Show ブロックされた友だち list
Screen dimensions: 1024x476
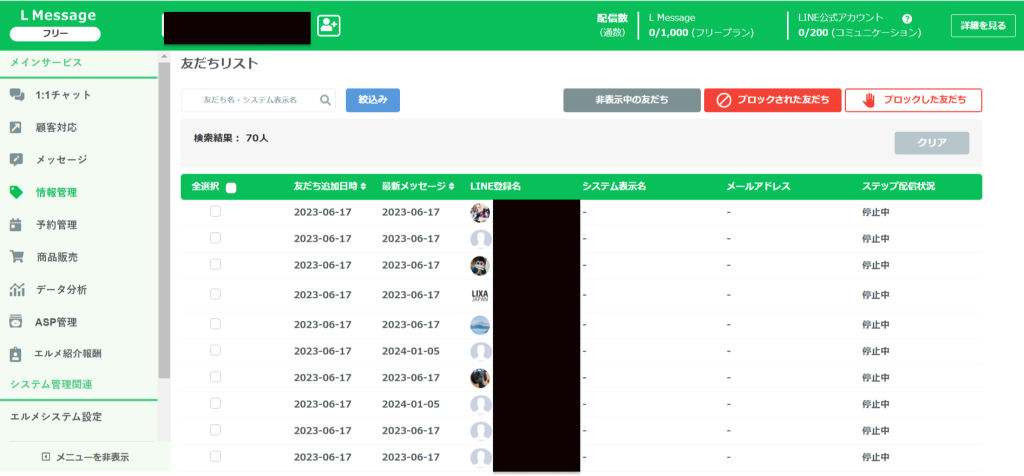pyautogui.click(x=771, y=100)
